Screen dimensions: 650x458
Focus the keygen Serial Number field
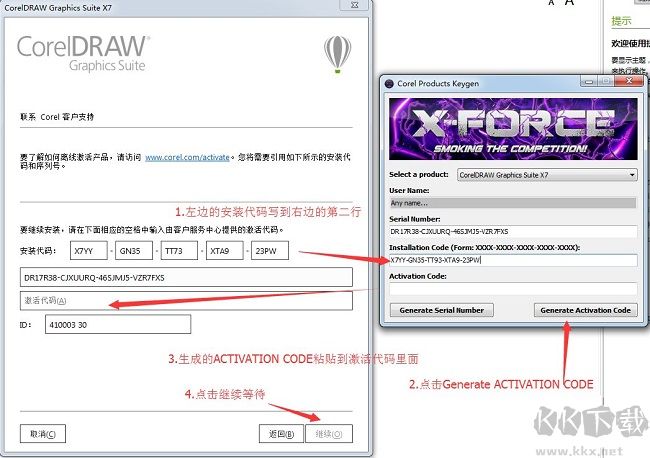point(513,231)
